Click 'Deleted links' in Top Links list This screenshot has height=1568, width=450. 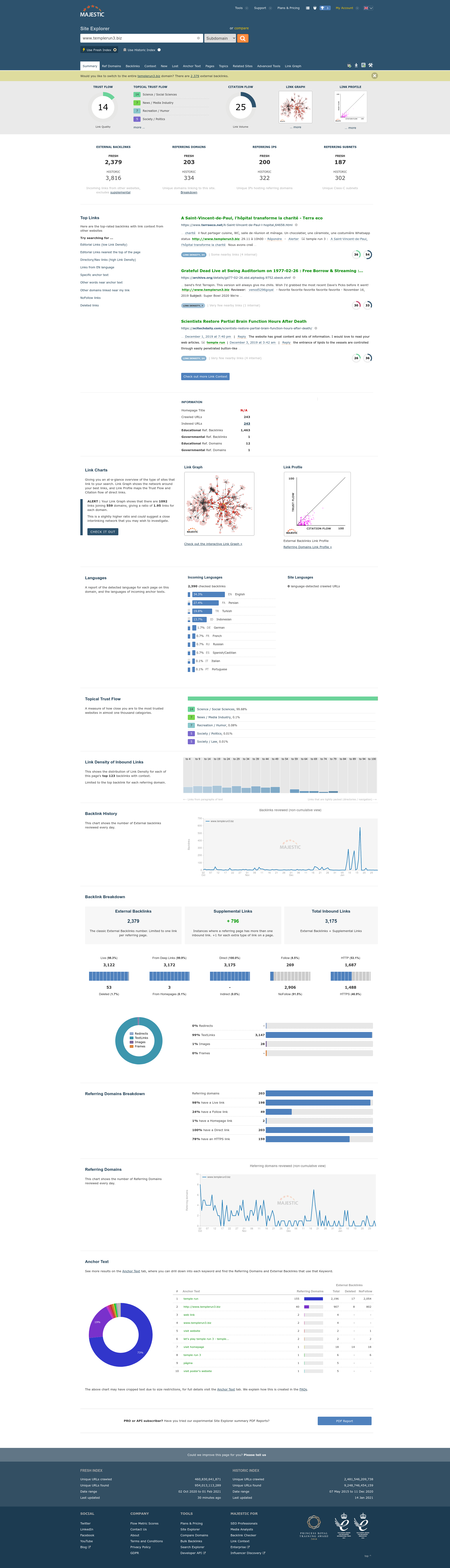89,305
